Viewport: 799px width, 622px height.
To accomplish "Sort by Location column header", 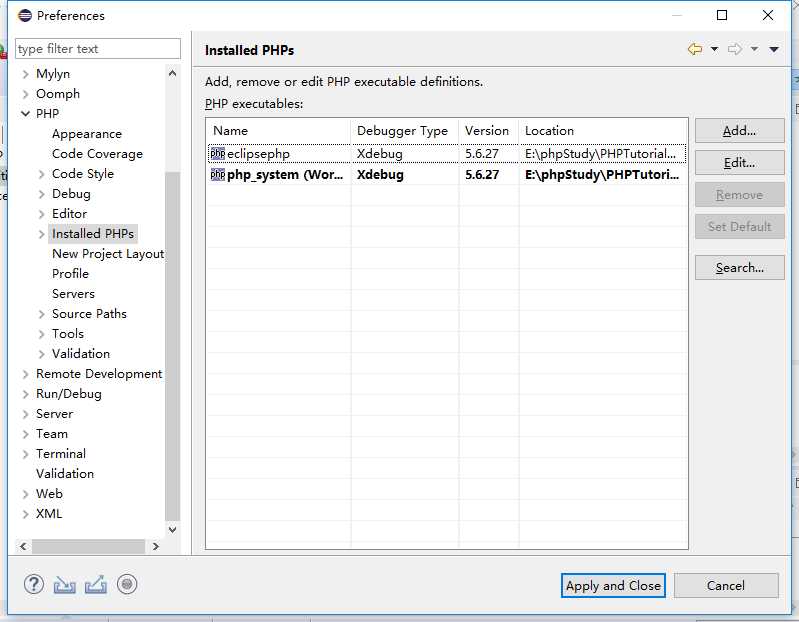I will (603, 131).
